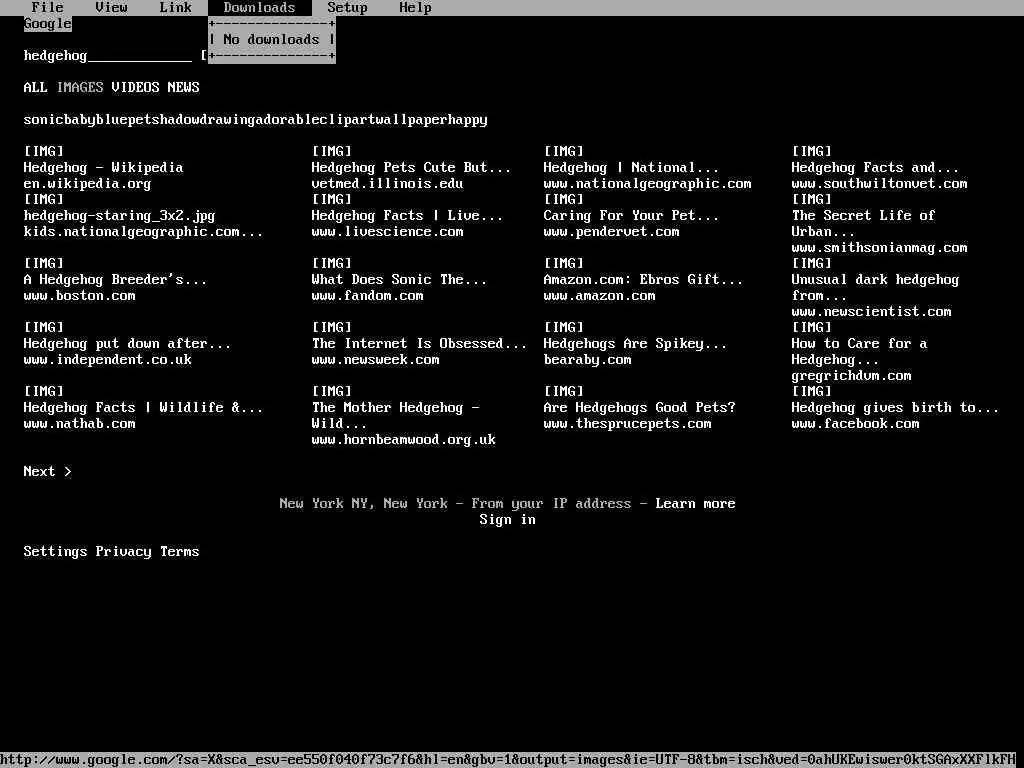The width and height of the screenshot is (1024, 768).
Task: Open the Setup menu
Action: [x=347, y=8]
